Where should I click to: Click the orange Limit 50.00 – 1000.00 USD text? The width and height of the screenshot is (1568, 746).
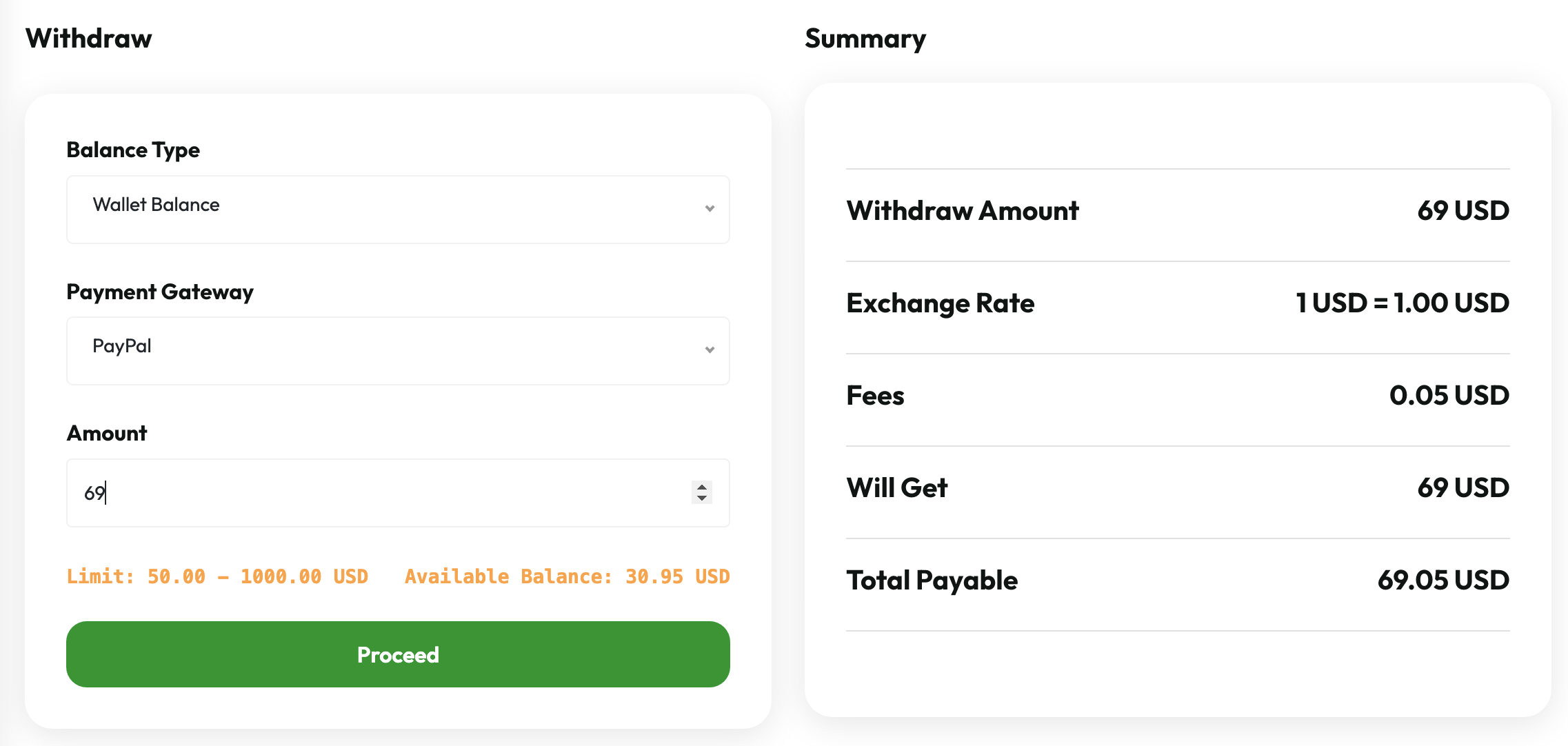217,576
